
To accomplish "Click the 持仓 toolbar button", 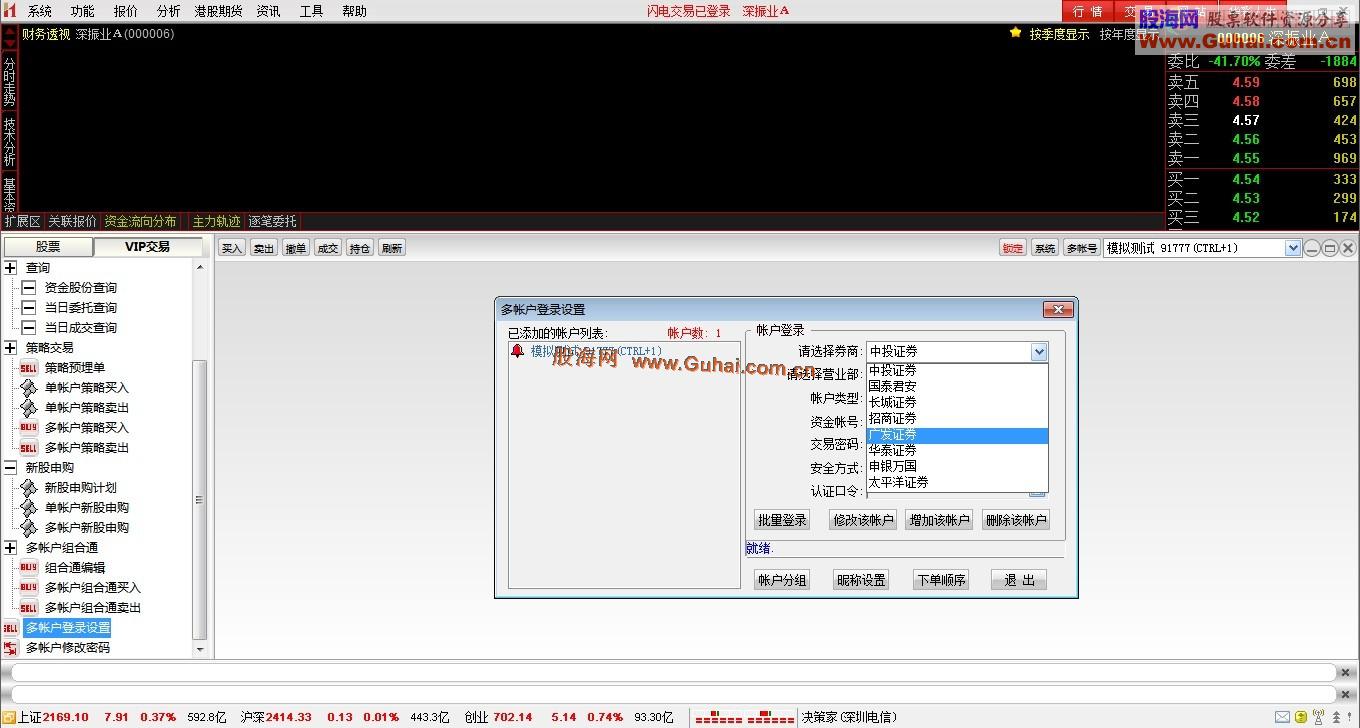I will pyautogui.click(x=360, y=248).
